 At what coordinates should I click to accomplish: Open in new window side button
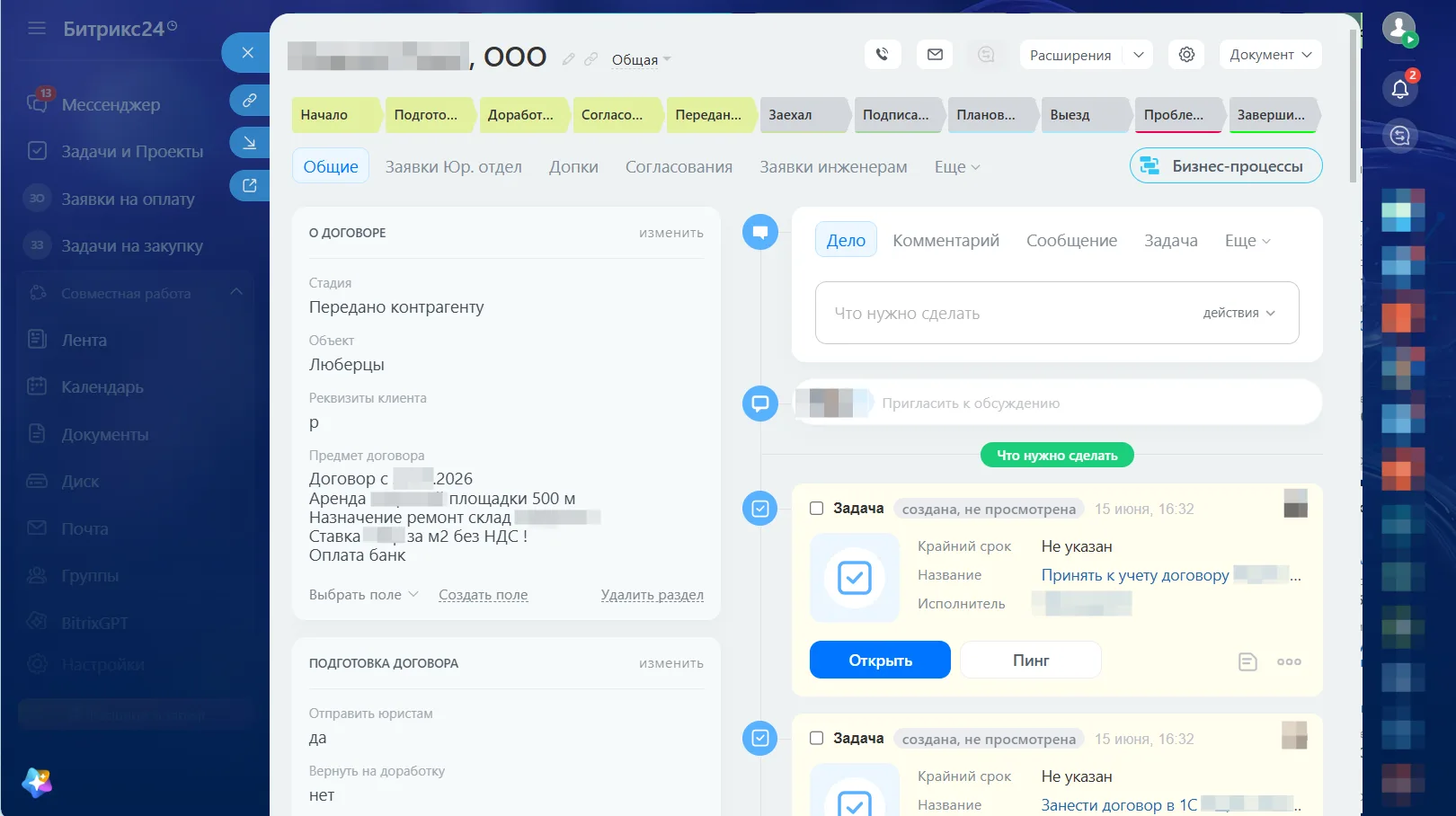[249, 185]
